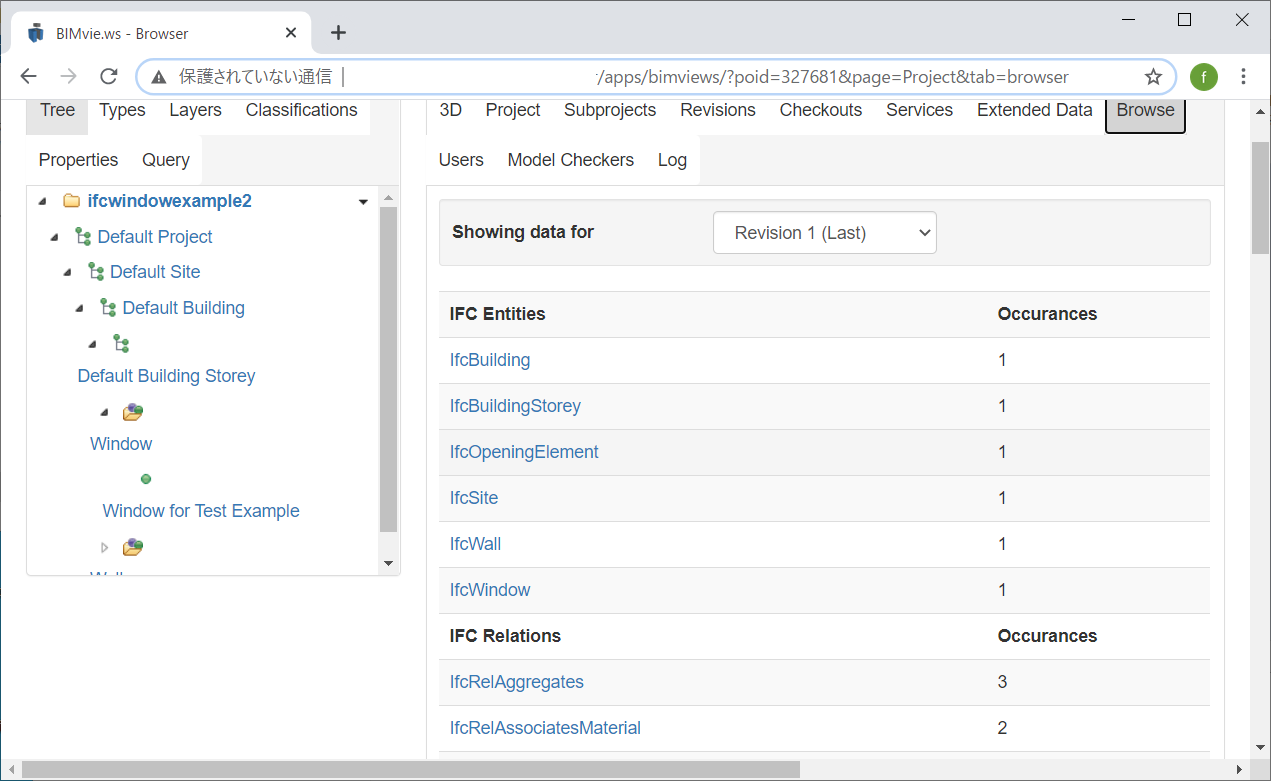Select the green instance dot above Window for Test Example
Image resolution: width=1271 pixels, height=781 pixels.
(x=146, y=479)
